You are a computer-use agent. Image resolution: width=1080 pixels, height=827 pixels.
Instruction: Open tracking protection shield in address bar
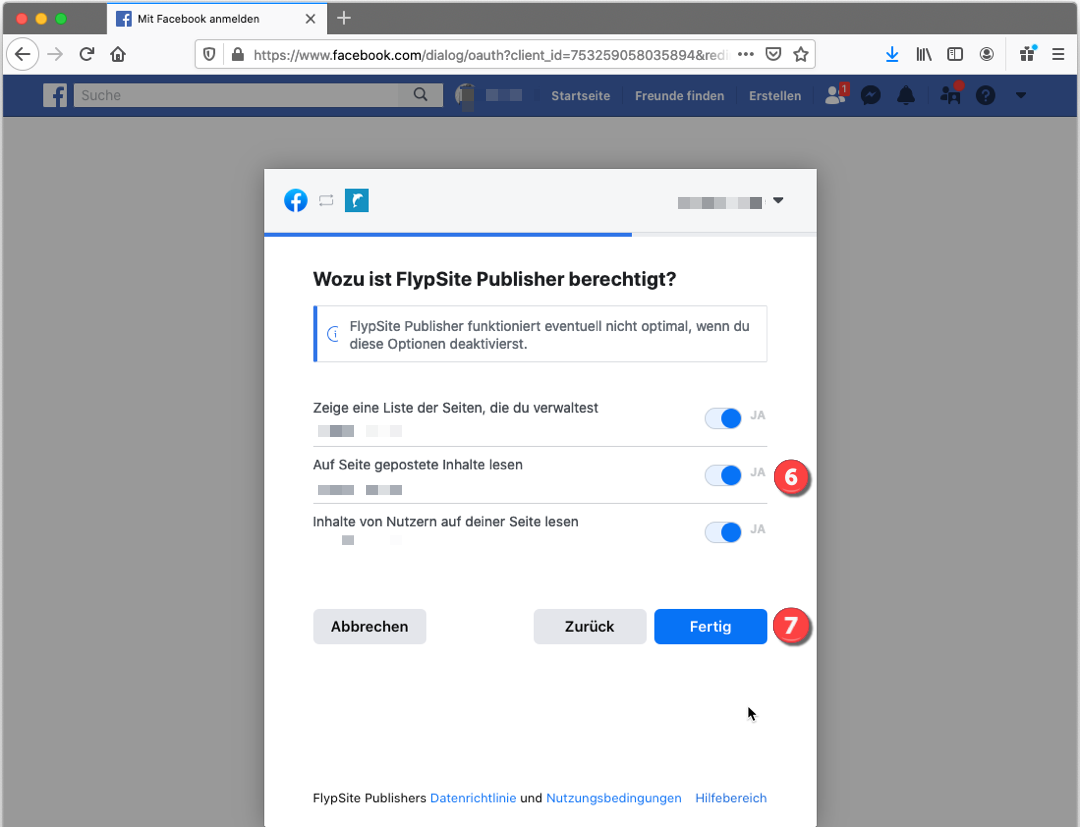[209, 54]
